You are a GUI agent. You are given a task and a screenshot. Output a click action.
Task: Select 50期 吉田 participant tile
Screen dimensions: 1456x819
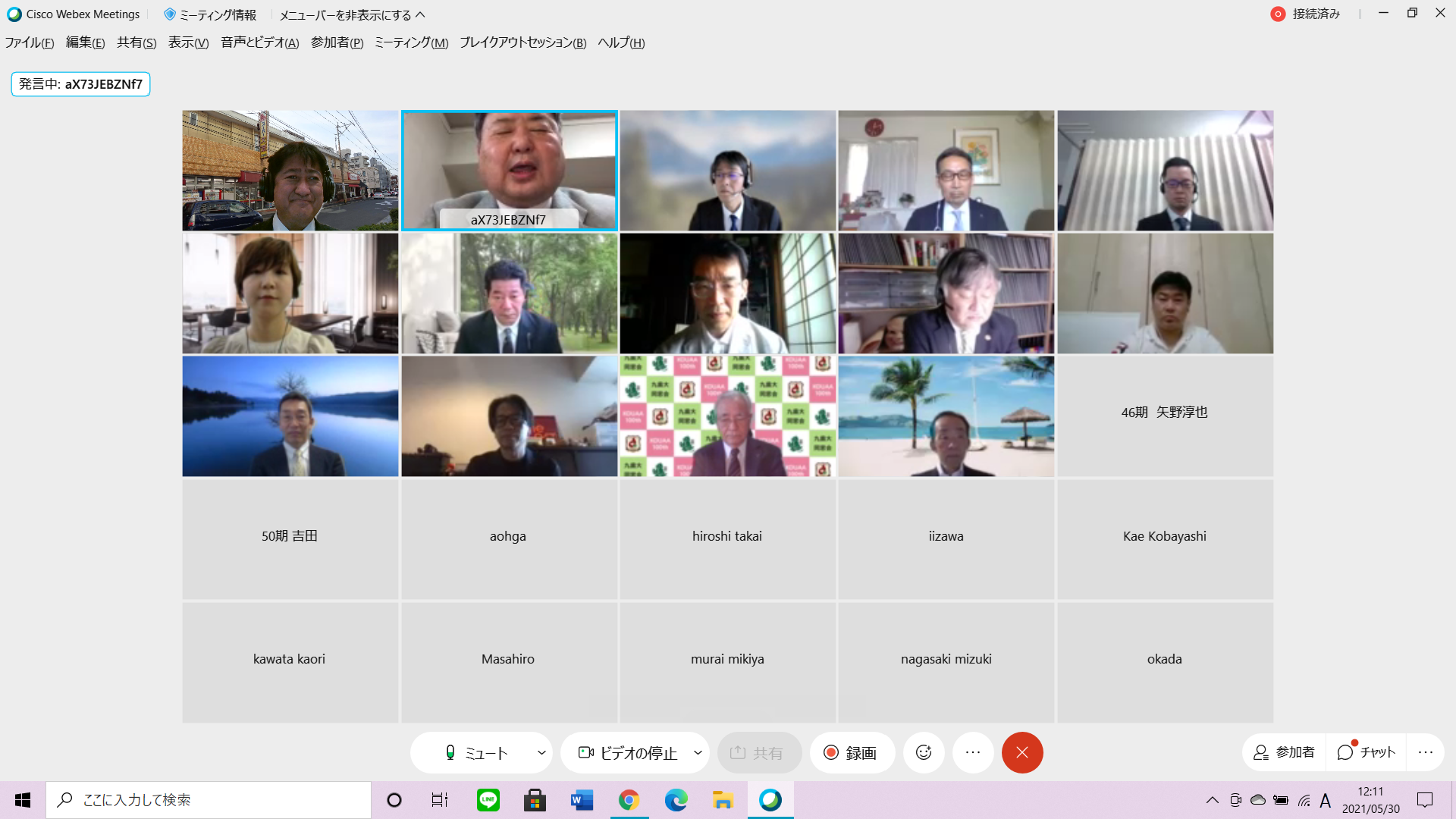[290, 539]
